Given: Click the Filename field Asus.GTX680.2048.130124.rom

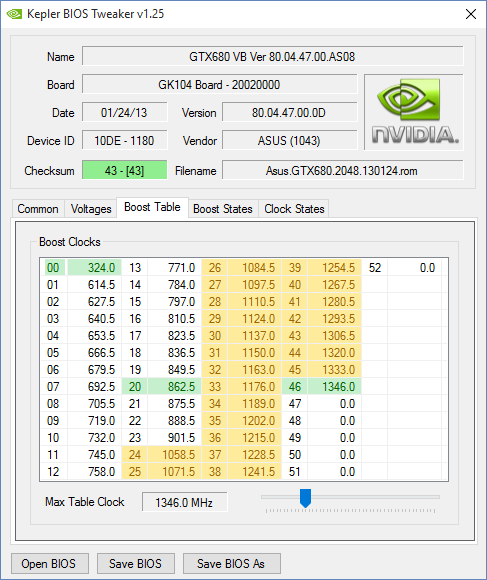Looking at the screenshot, I should point(342,170).
